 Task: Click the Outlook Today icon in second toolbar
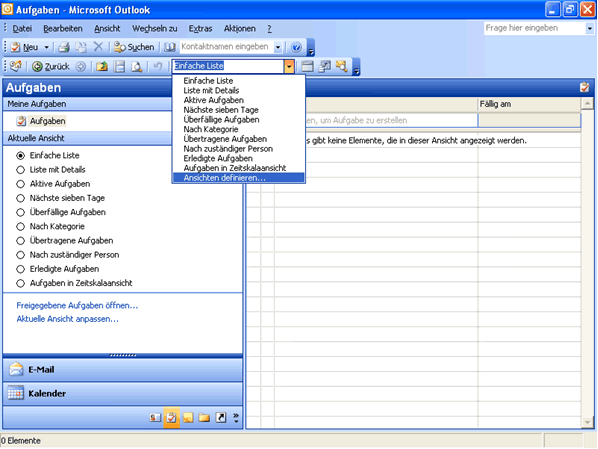point(16,66)
